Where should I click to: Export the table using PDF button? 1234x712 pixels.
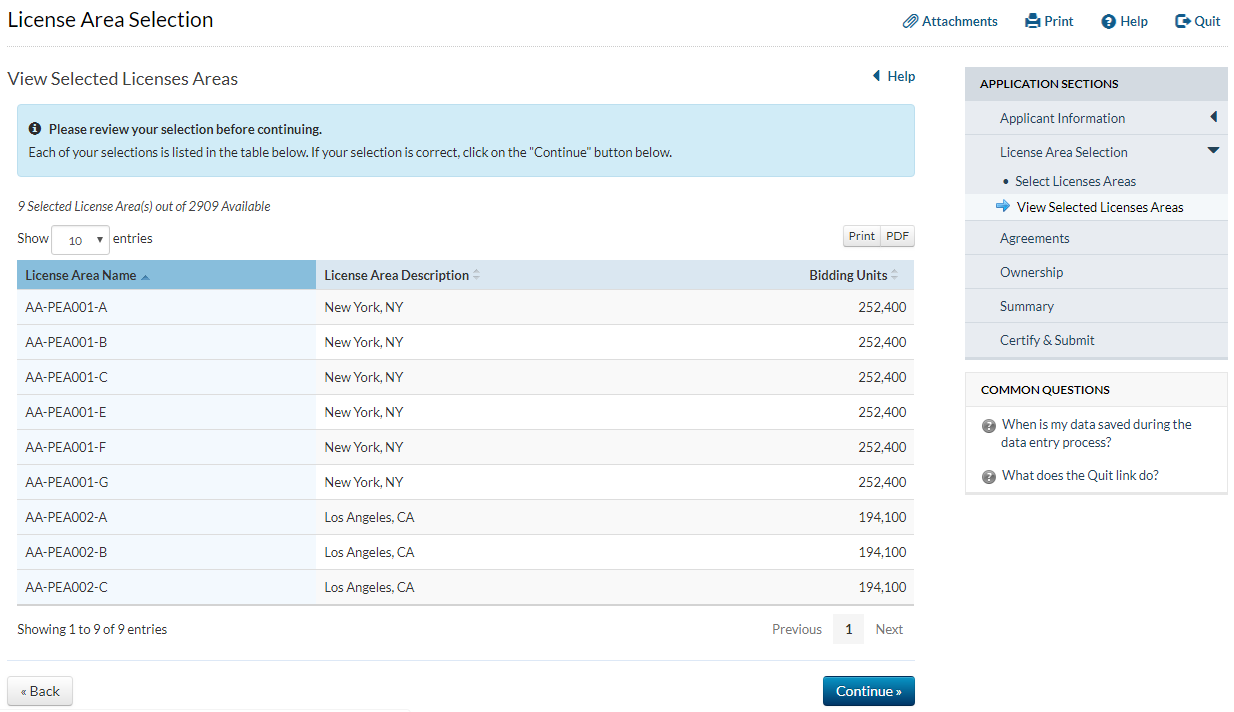897,236
